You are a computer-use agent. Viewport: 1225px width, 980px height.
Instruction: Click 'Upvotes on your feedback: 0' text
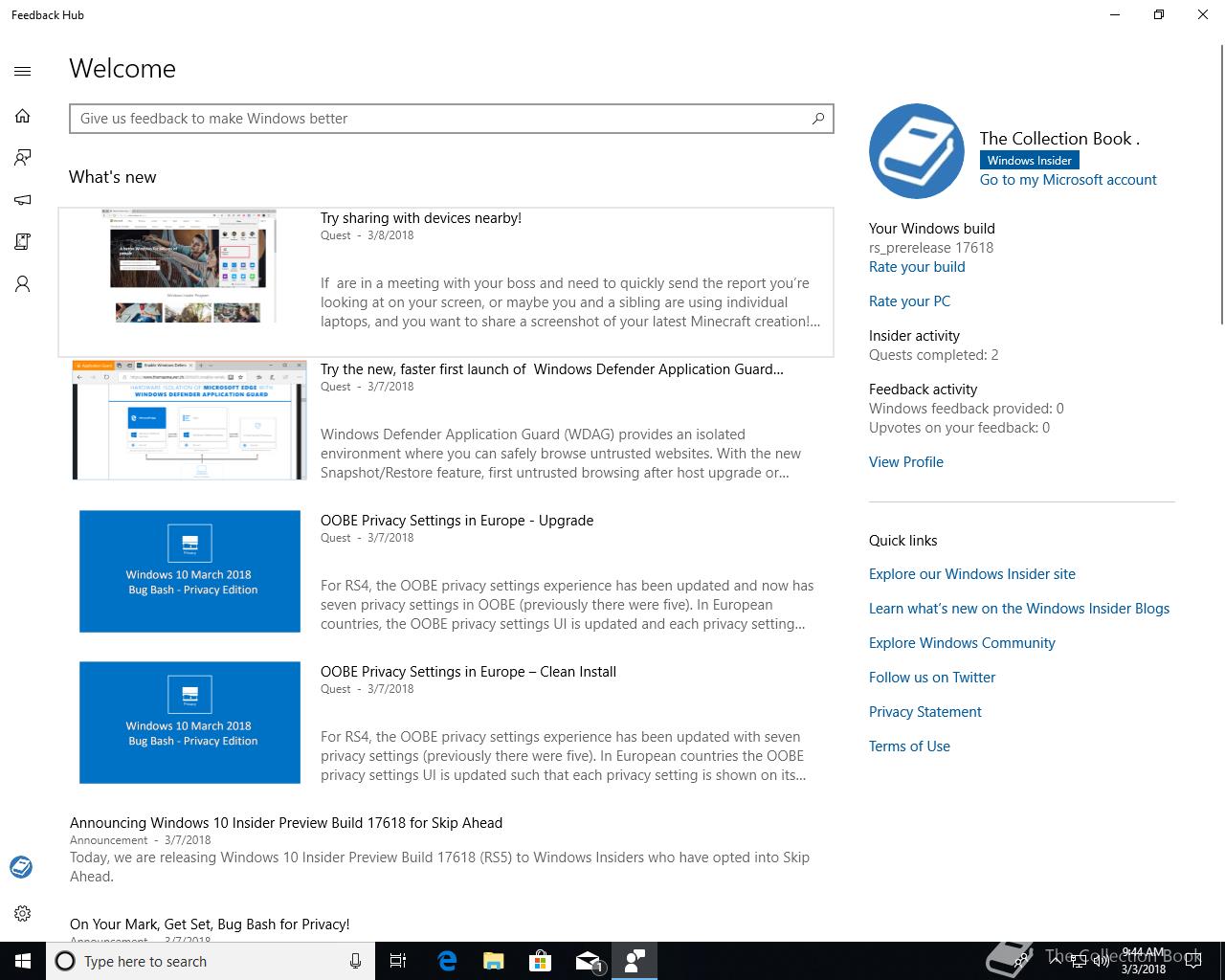pyautogui.click(x=959, y=428)
